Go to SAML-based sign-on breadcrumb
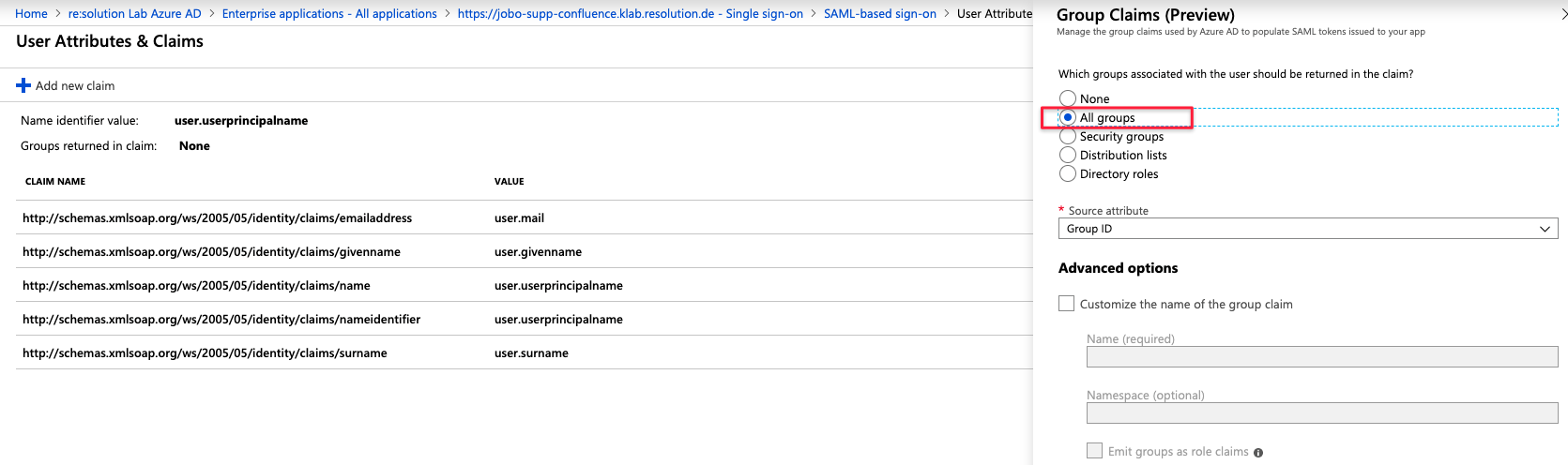 click(x=879, y=14)
